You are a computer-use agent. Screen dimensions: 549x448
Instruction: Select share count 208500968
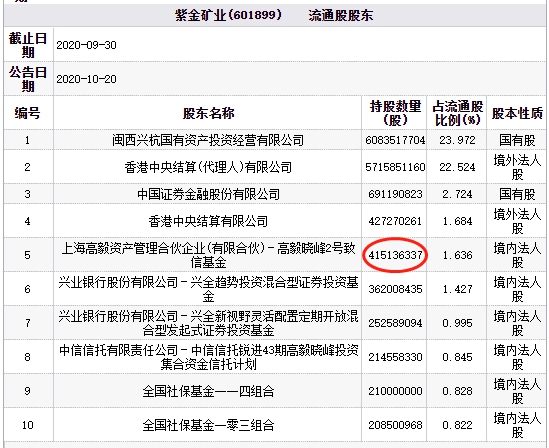395,425
